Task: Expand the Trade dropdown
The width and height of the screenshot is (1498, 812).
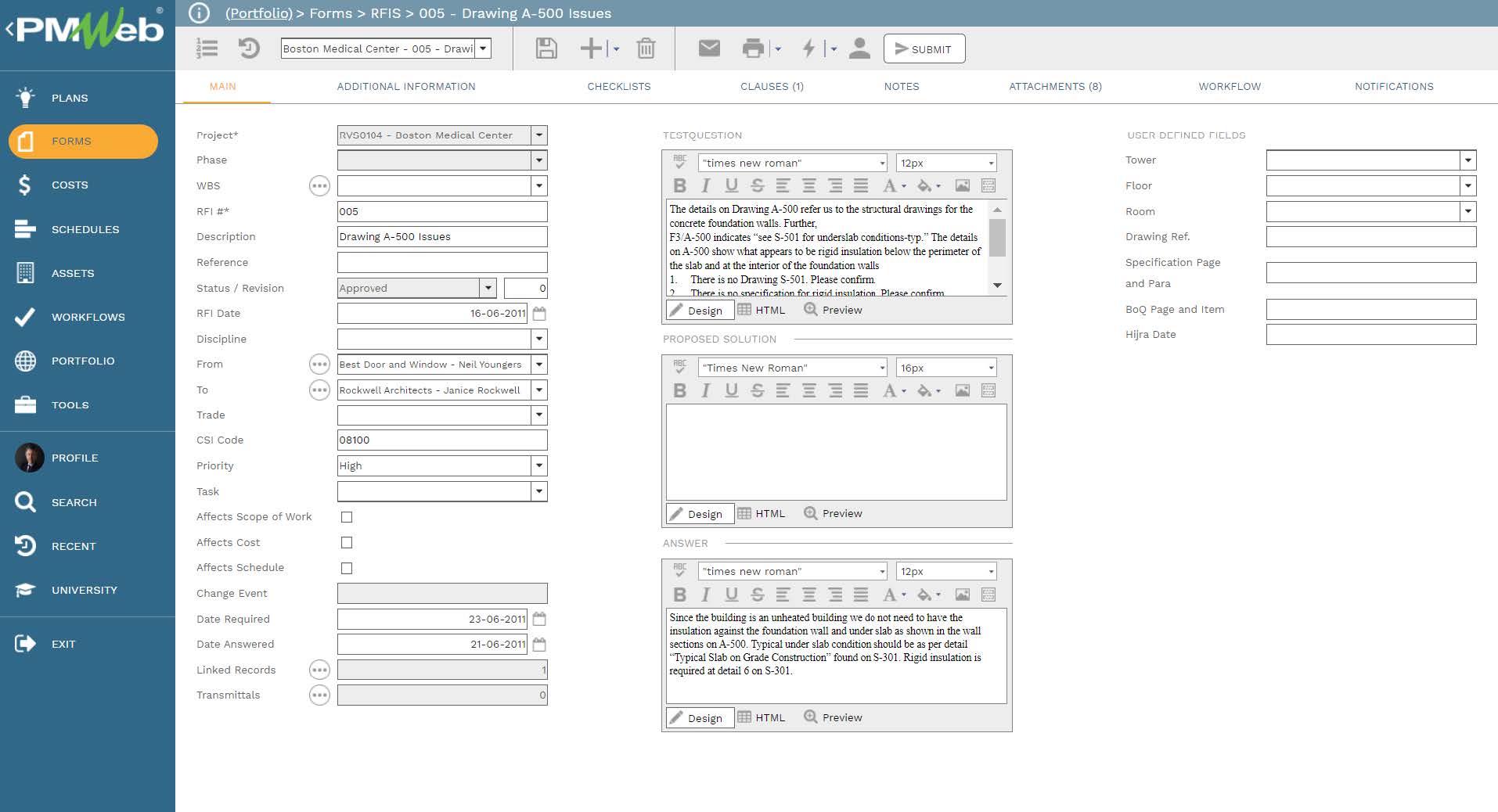Action: [539, 415]
